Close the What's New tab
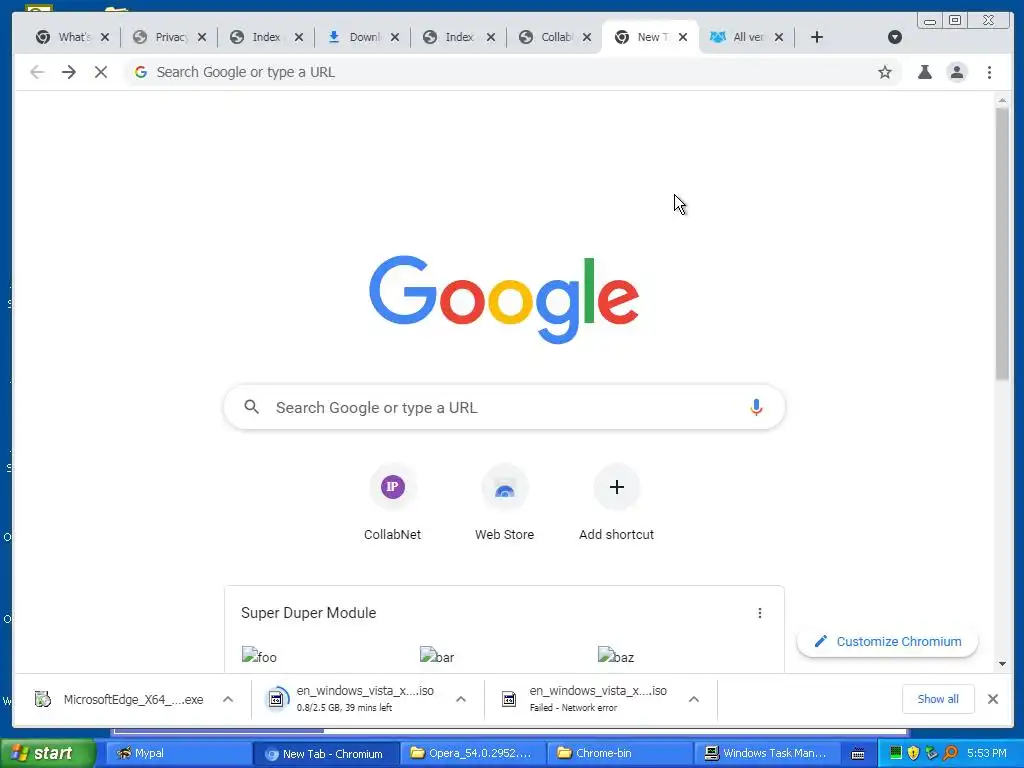Image resolution: width=1024 pixels, height=768 pixels. tap(105, 37)
